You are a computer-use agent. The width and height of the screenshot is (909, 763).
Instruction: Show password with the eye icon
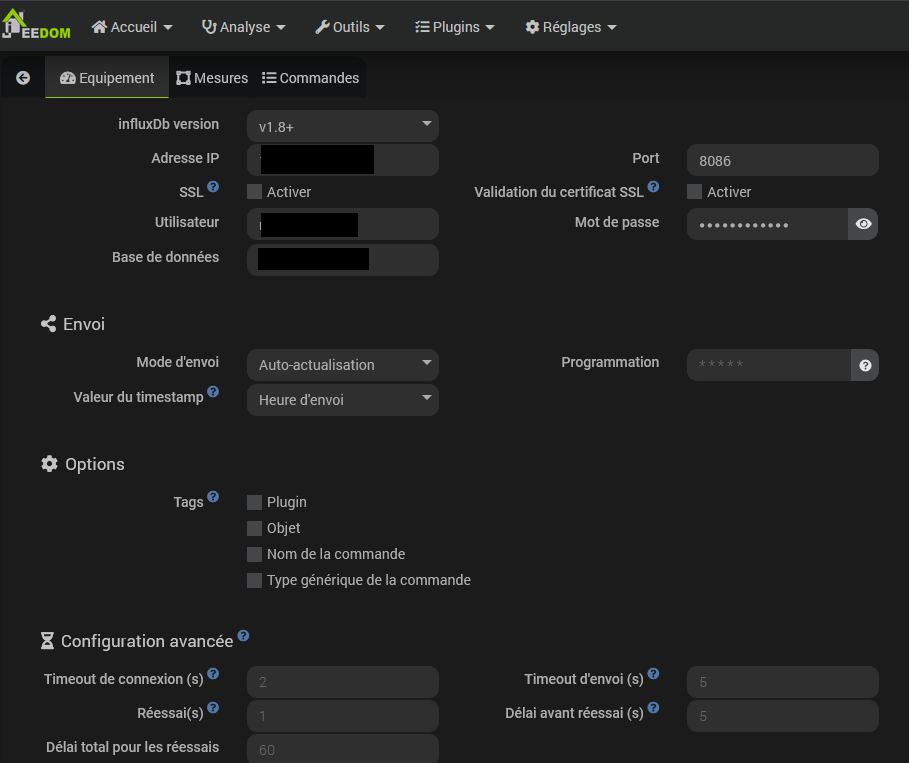point(863,224)
